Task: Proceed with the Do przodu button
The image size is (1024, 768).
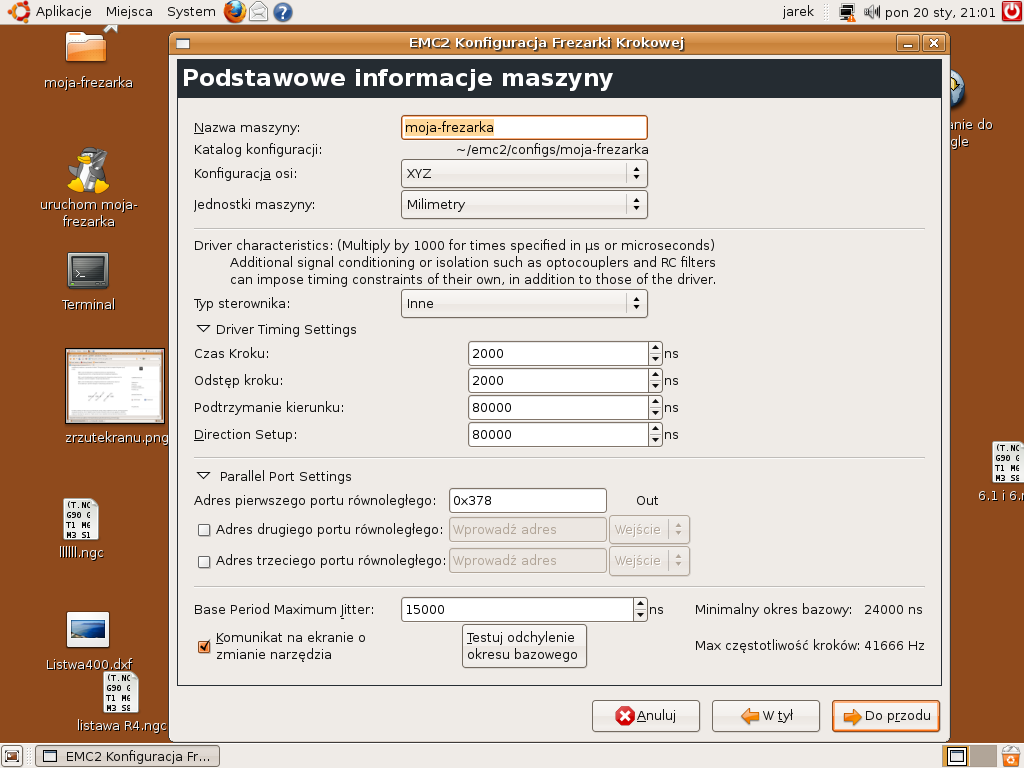Action: click(886, 716)
